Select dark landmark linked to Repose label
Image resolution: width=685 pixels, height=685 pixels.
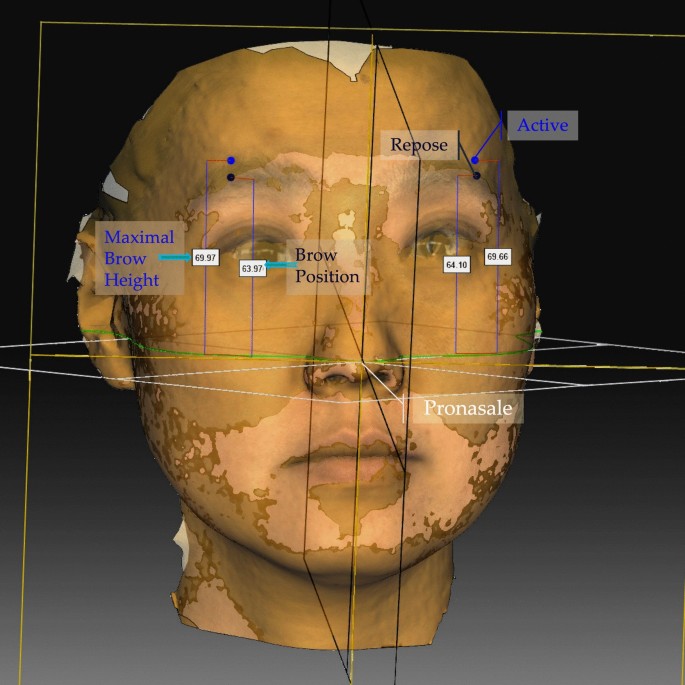click(477, 175)
